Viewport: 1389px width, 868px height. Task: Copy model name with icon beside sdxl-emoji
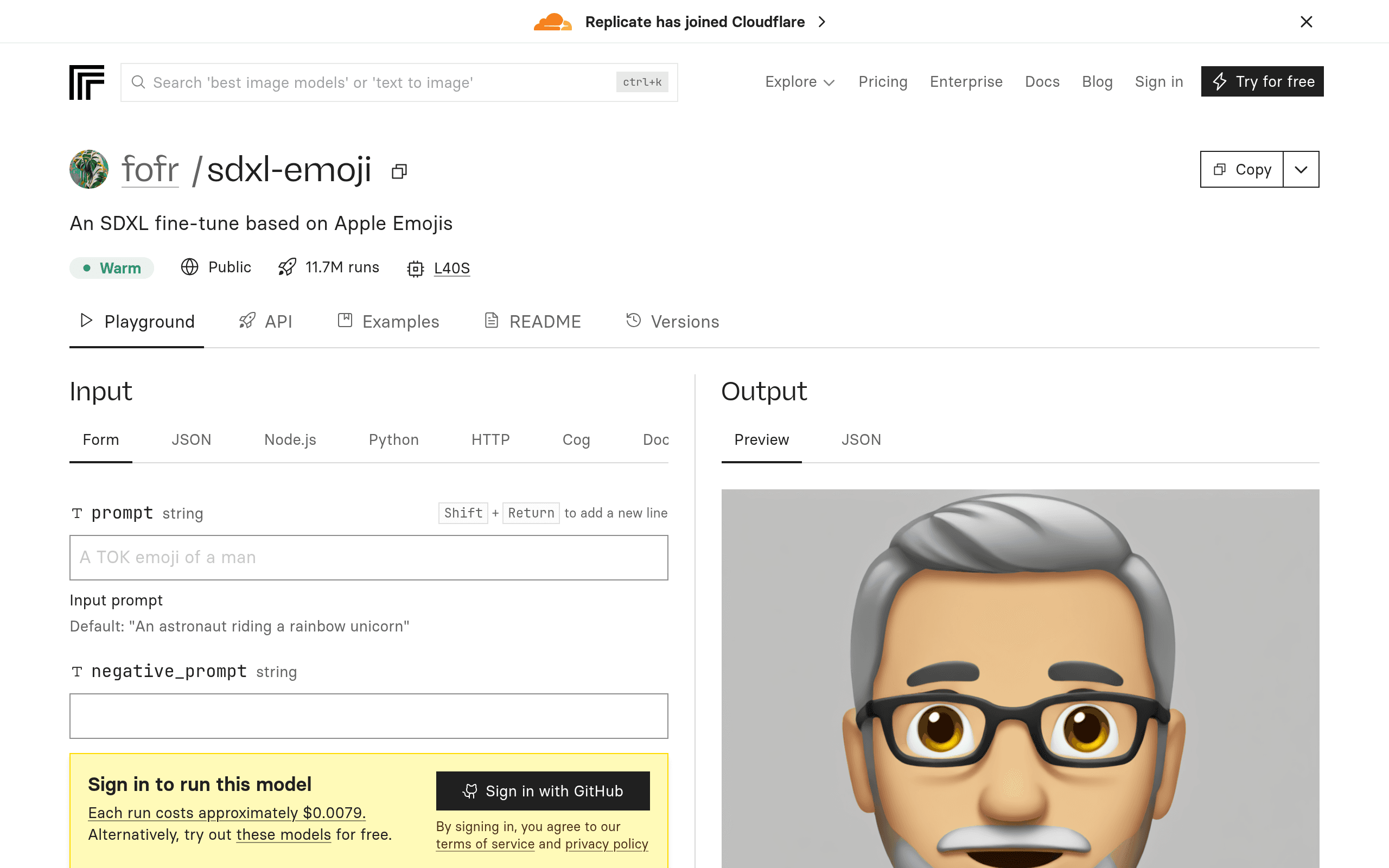pyautogui.click(x=399, y=171)
